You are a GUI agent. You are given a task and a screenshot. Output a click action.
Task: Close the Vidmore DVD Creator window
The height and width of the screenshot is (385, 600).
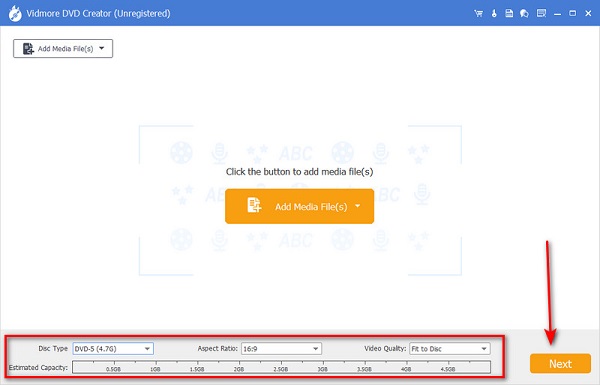589,13
